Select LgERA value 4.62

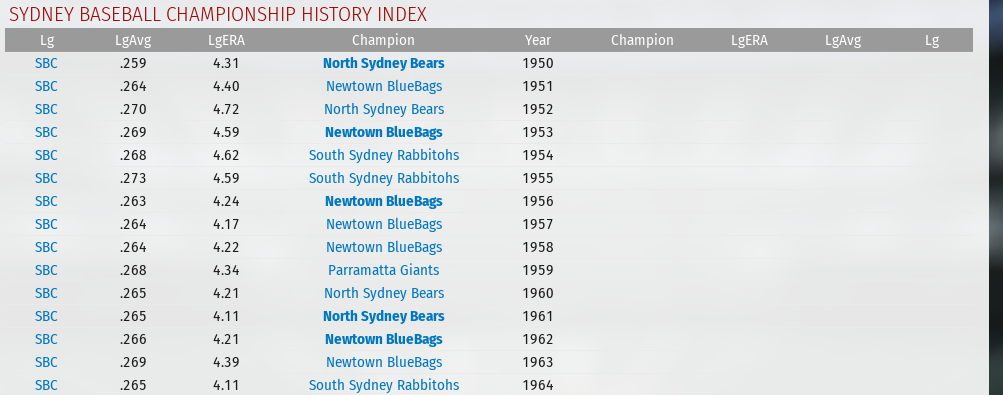[x=226, y=155]
